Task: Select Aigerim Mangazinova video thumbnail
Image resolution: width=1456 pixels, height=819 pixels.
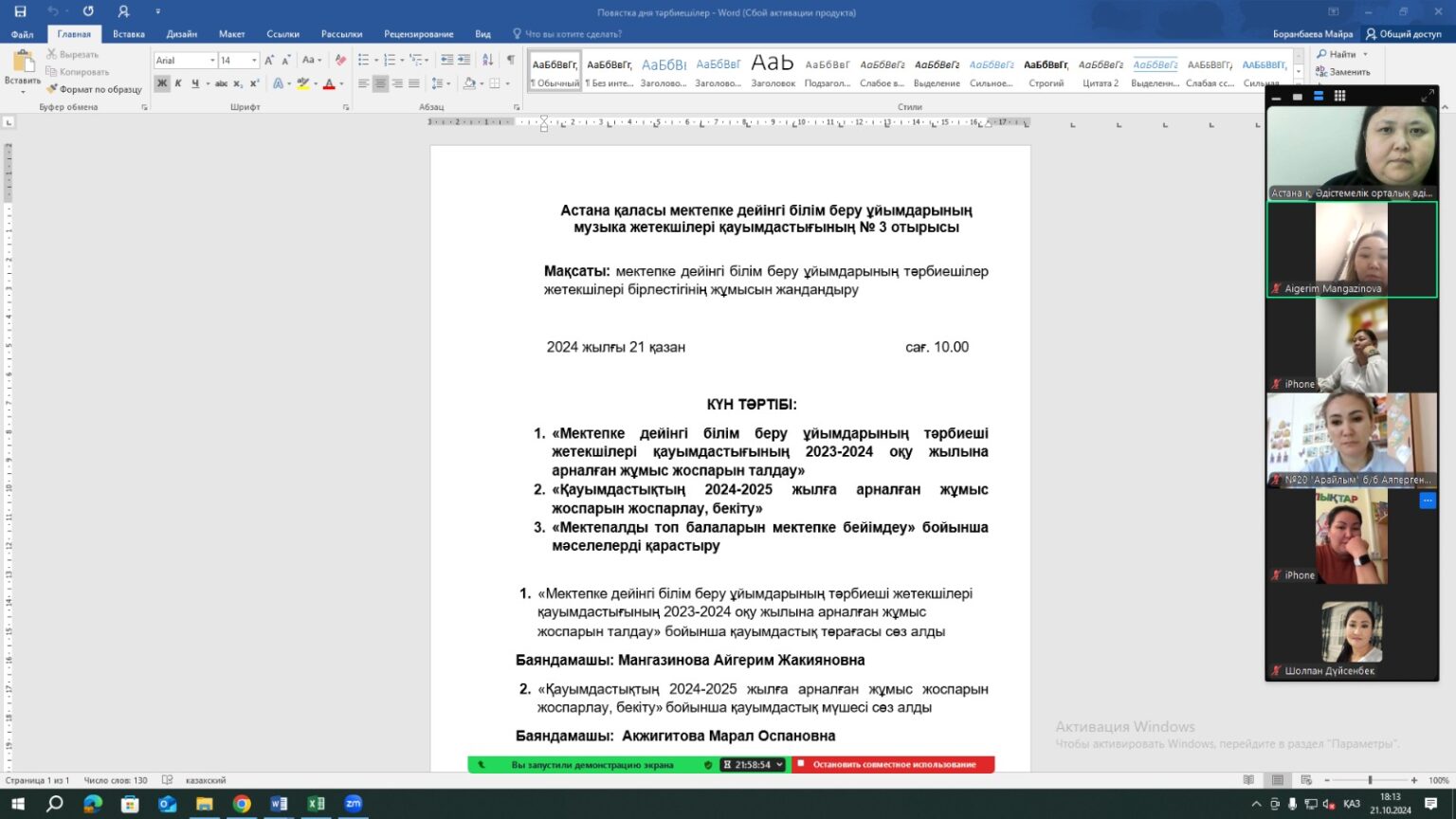Action: click(x=1351, y=249)
